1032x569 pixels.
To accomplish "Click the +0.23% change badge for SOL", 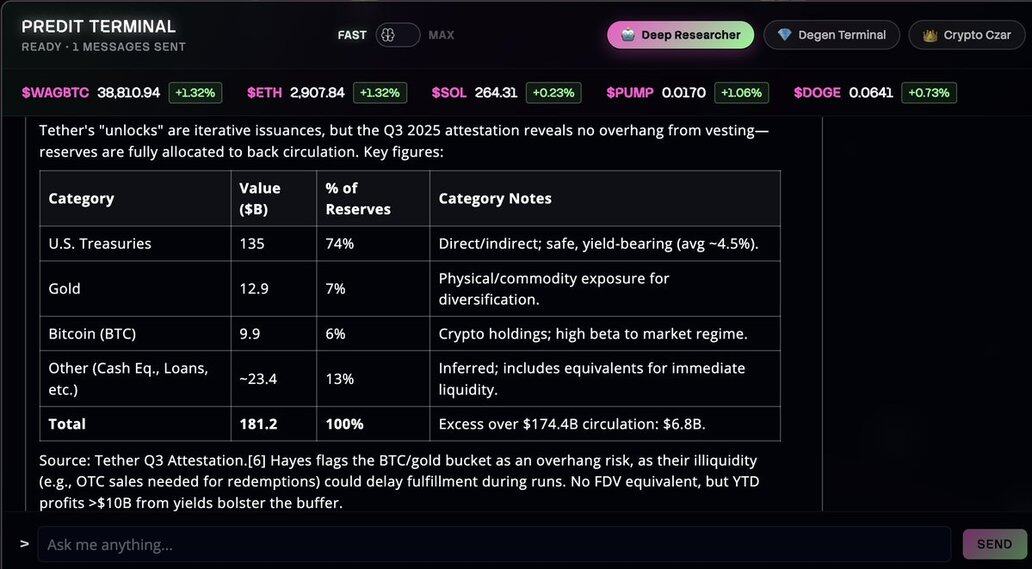I will (553, 93).
